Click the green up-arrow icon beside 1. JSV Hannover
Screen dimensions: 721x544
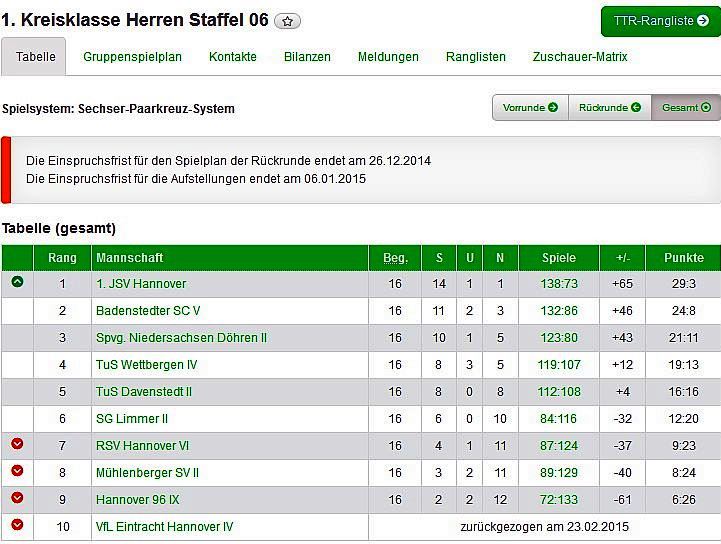[x=17, y=283]
